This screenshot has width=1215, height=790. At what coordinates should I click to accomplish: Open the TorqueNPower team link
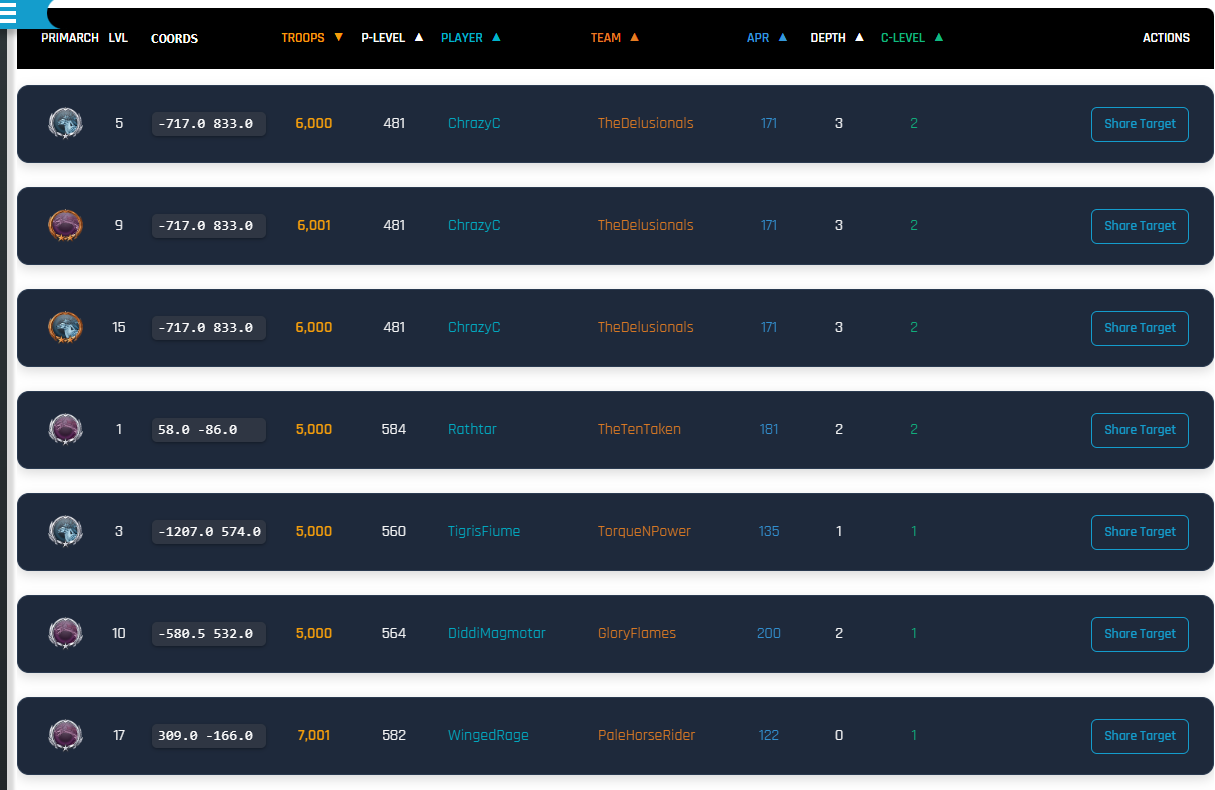pyautogui.click(x=644, y=532)
